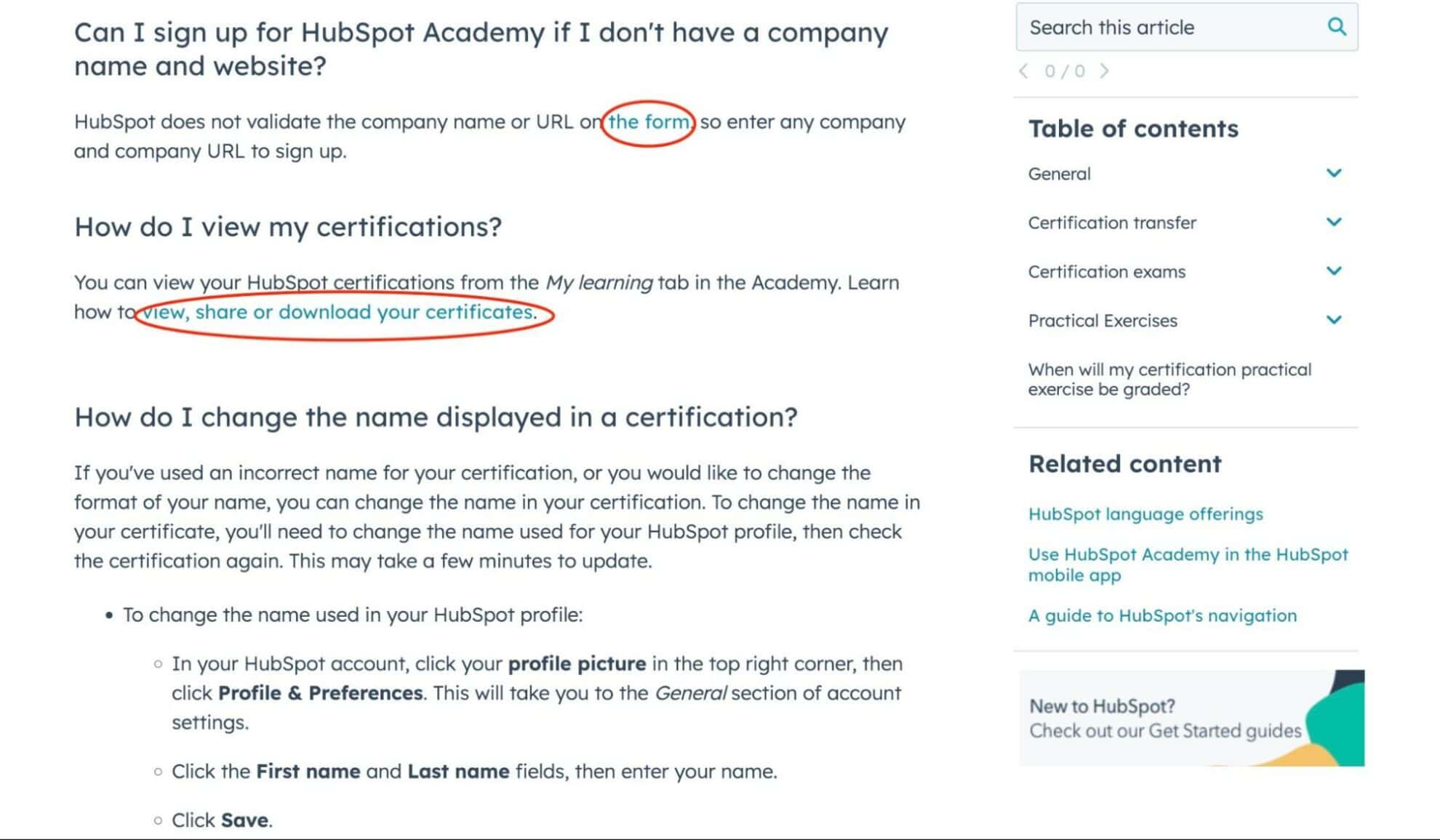Click the previous search result arrow
This screenshot has width=1440, height=840.
[1025, 71]
